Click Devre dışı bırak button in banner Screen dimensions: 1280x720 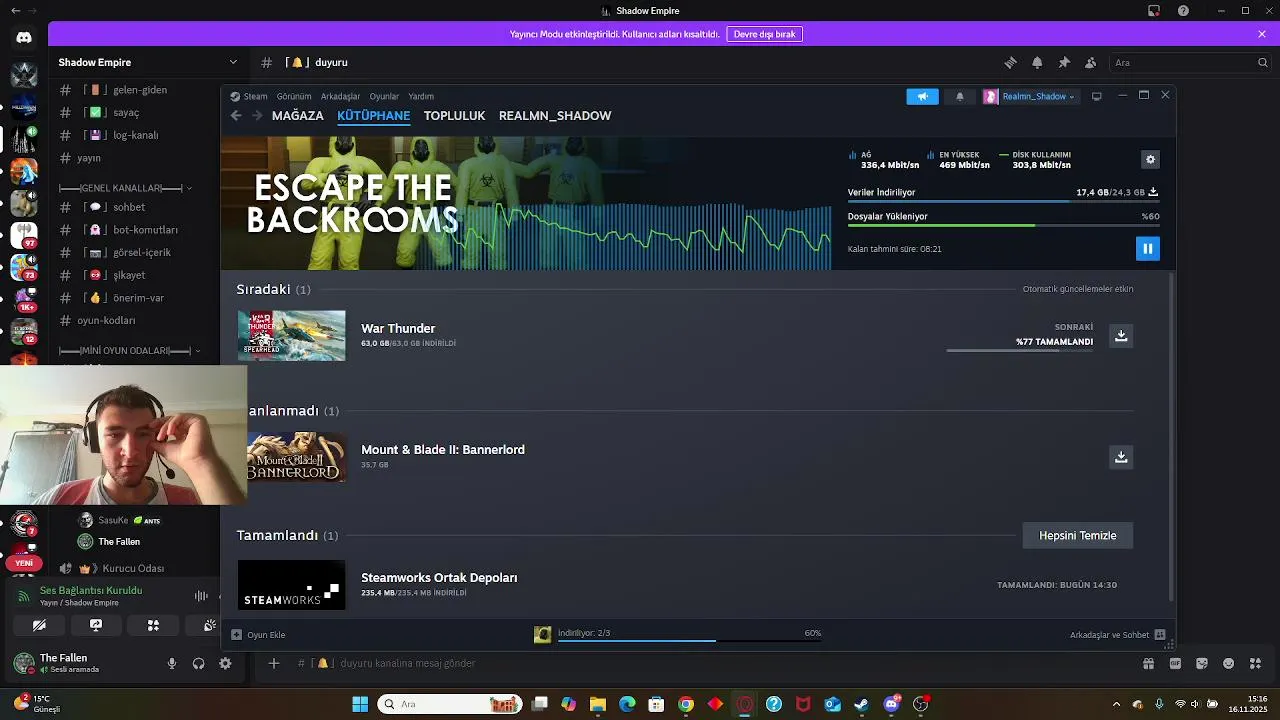764,34
